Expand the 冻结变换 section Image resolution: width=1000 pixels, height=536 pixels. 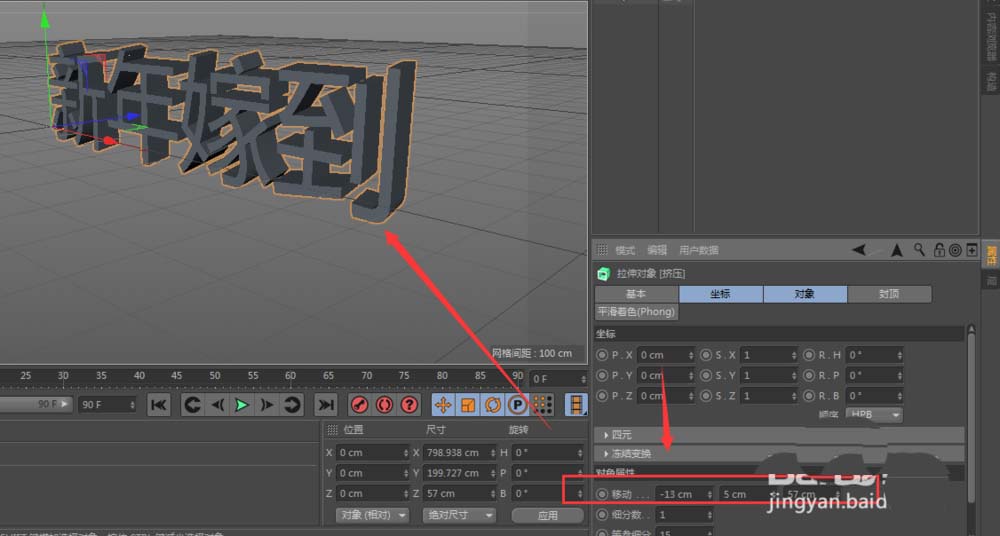coord(607,454)
